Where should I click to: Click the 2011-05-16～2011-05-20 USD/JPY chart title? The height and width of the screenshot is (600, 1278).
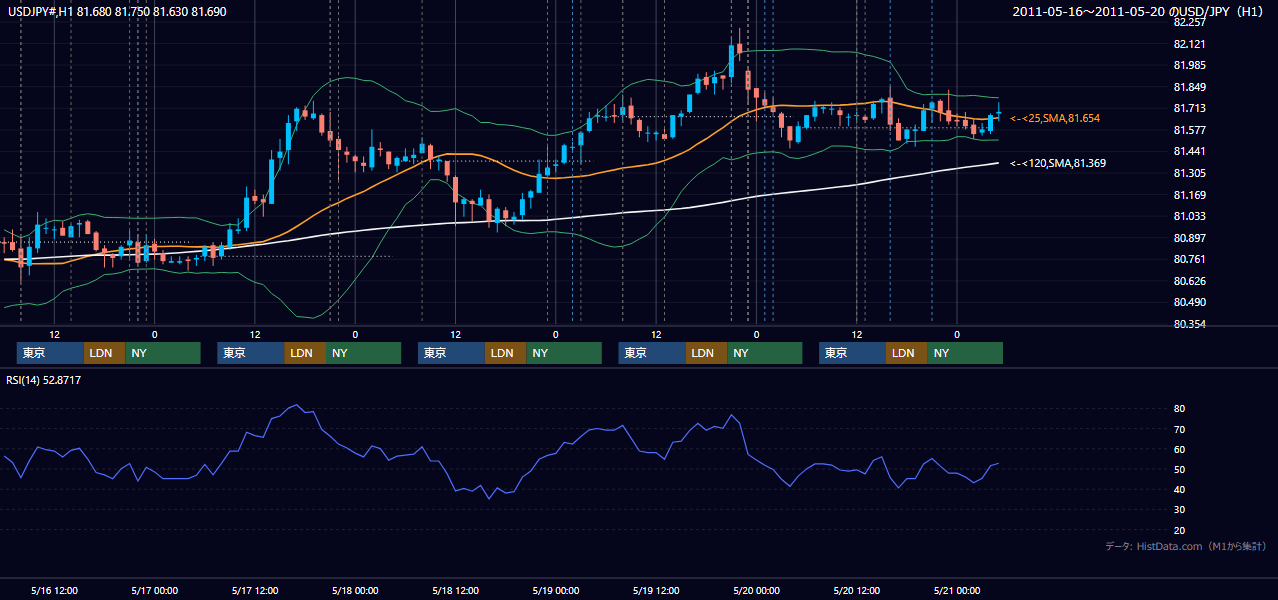click(x=1139, y=12)
